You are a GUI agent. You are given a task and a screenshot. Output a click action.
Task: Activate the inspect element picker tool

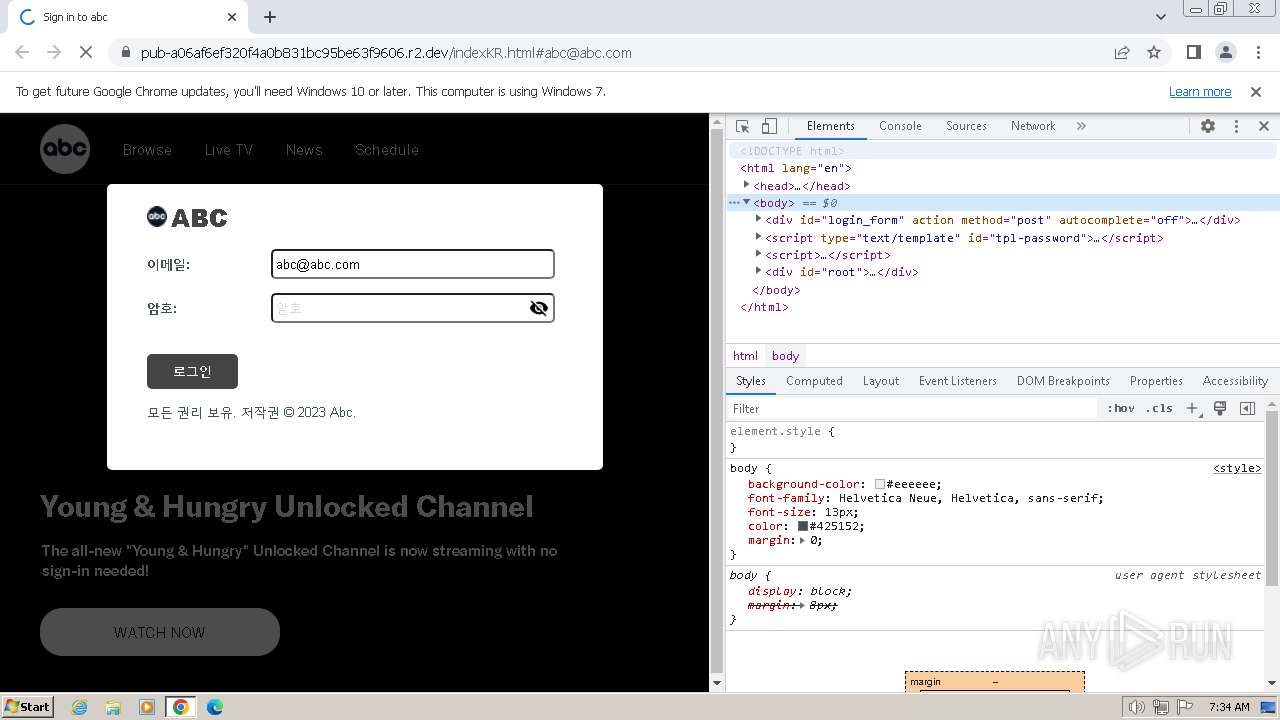pyautogui.click(x=742, y=126)
